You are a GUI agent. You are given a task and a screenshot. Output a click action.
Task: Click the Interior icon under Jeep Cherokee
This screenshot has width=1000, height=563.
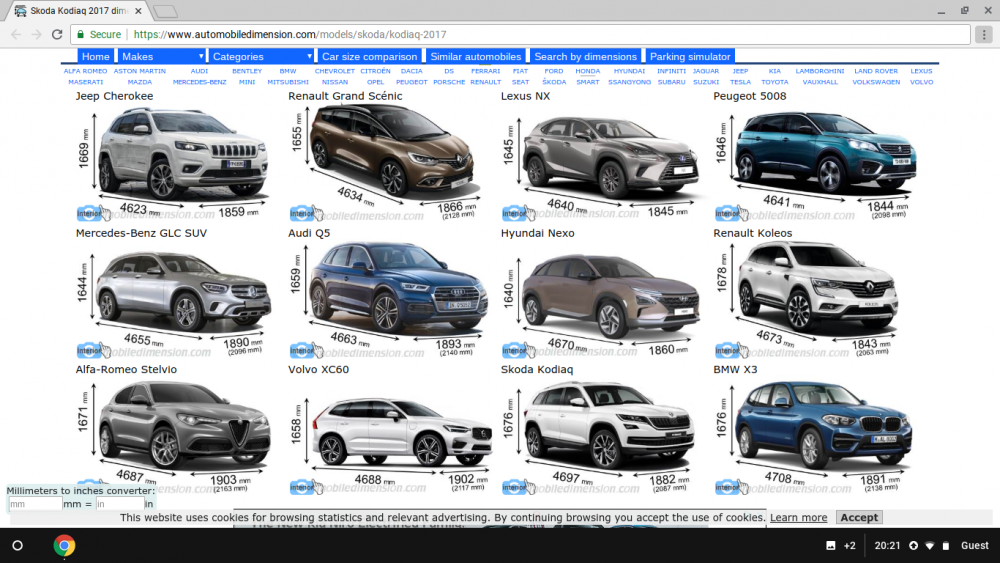(93, 213)
